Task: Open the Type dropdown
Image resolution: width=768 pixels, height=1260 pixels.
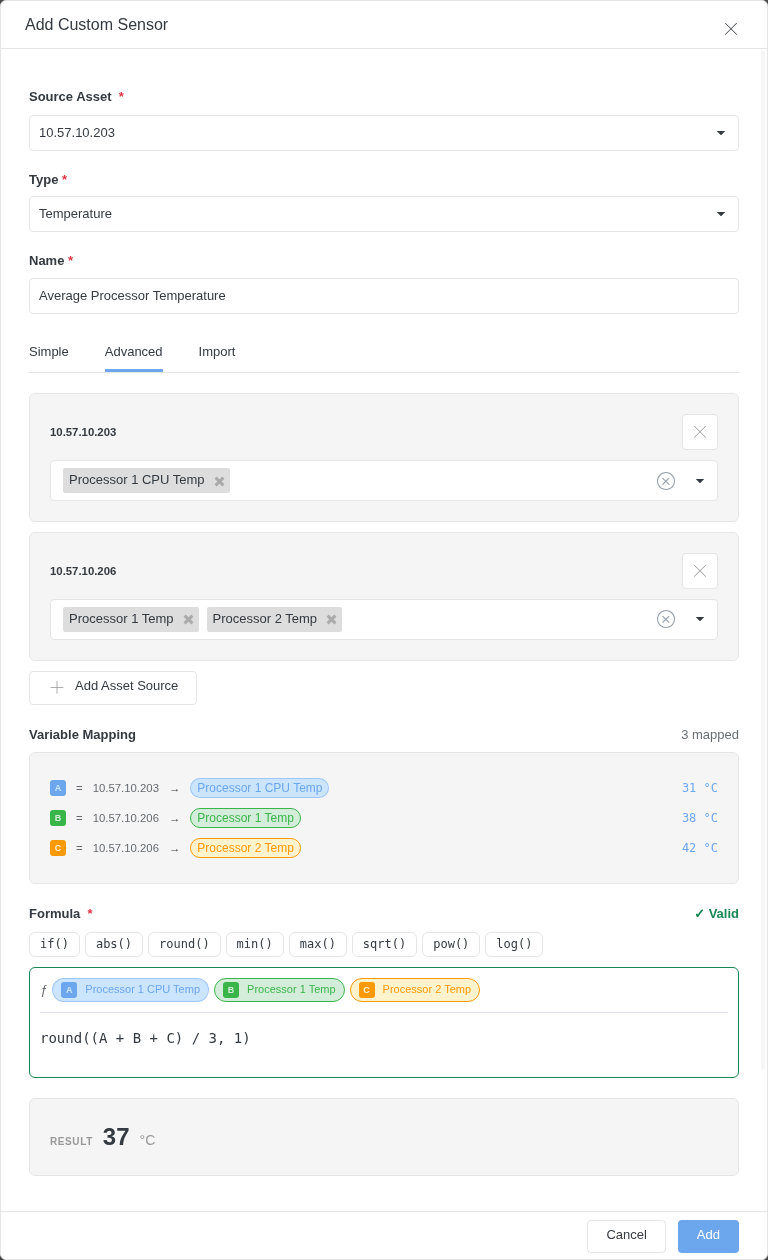Action: [384, 214]
